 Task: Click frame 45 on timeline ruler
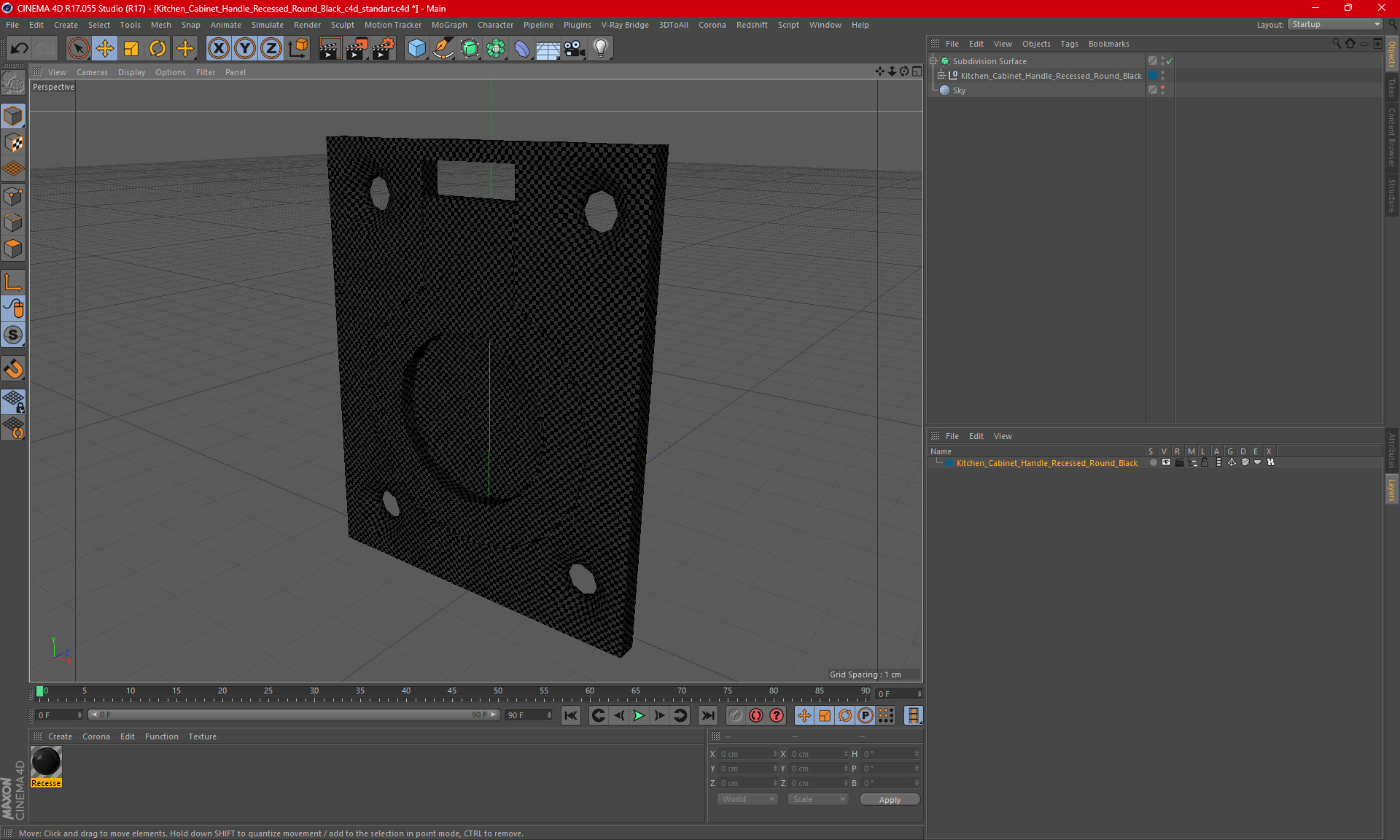point(452,692)
